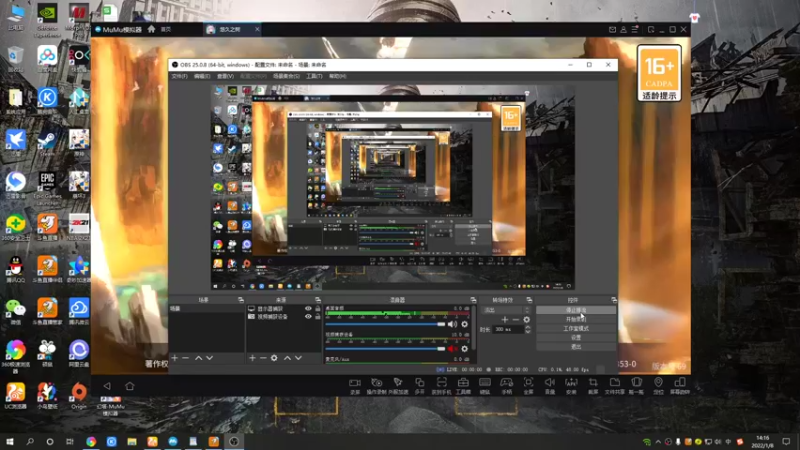Open the 淡出 transition dropdown
The height and width of the screenshot is (450, 800).
pos(507,310)
